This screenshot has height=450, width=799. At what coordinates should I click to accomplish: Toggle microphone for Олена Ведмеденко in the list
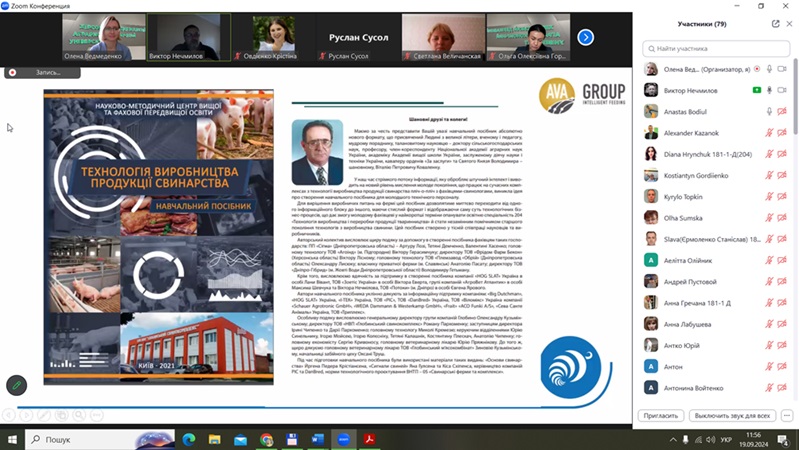[x=771, y=69]
